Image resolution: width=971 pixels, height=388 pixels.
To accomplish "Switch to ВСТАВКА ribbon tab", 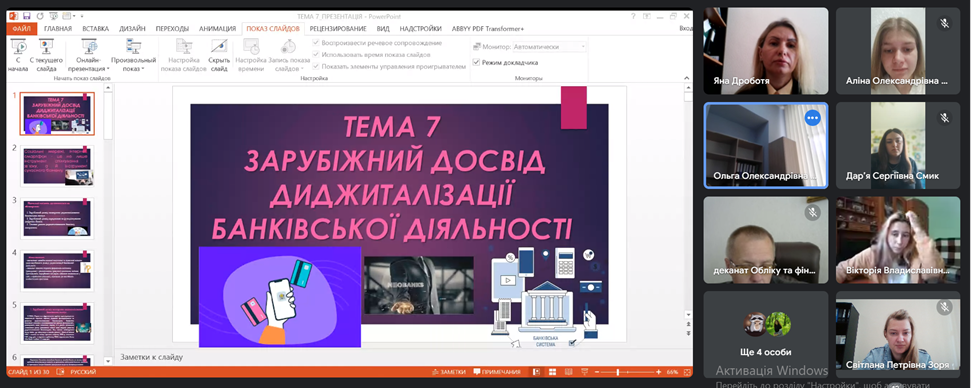I will point(95,28).
